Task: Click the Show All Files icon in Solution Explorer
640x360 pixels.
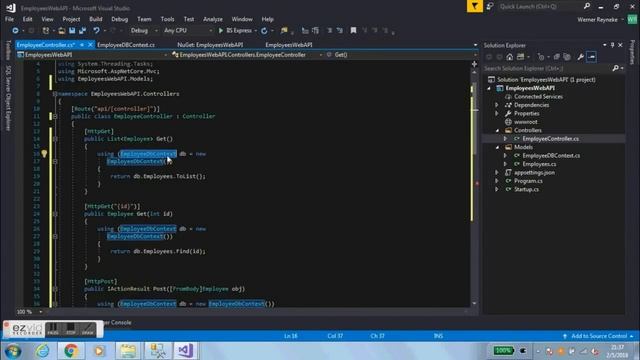Action: point(567,57)
